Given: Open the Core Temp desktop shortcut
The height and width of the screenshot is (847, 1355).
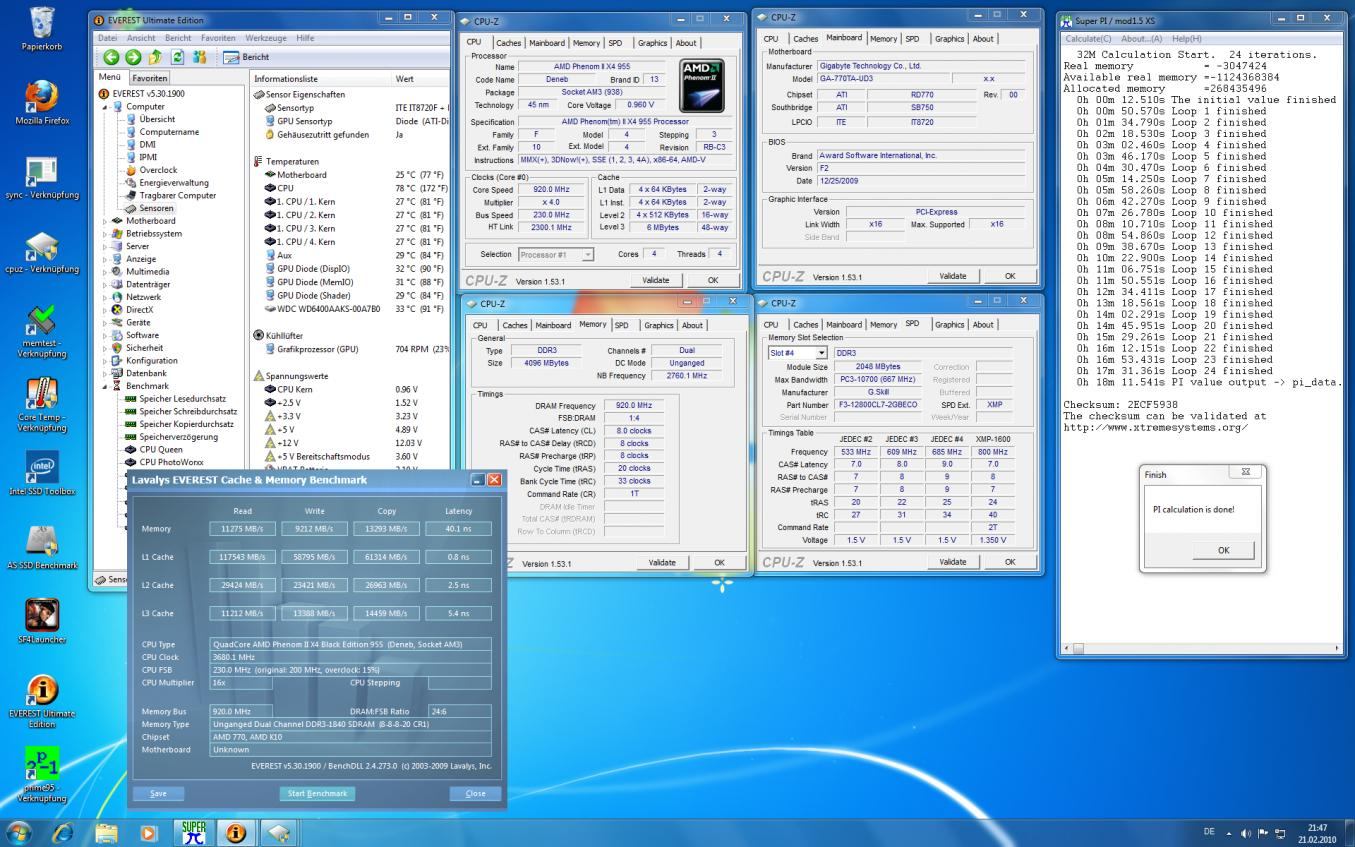Looking at the screenshot, I should click(x=42, y=405).
